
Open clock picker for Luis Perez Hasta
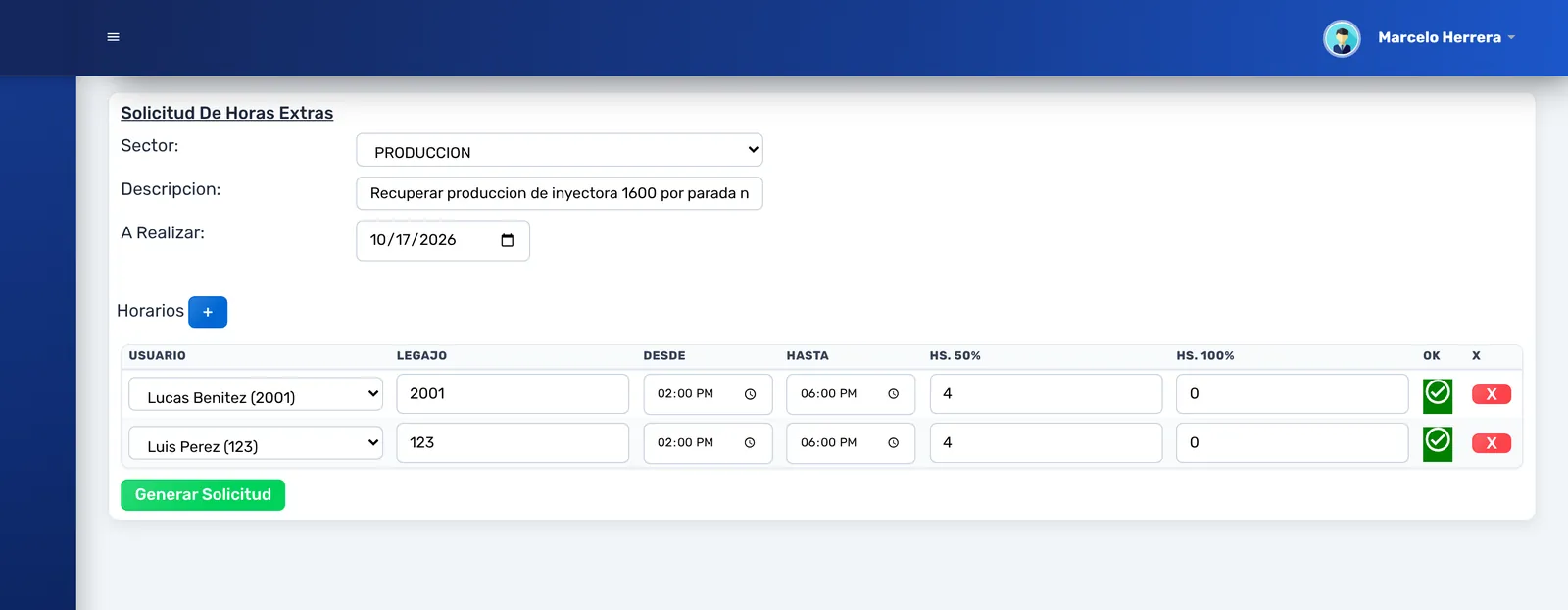click(x=893, y=443)
